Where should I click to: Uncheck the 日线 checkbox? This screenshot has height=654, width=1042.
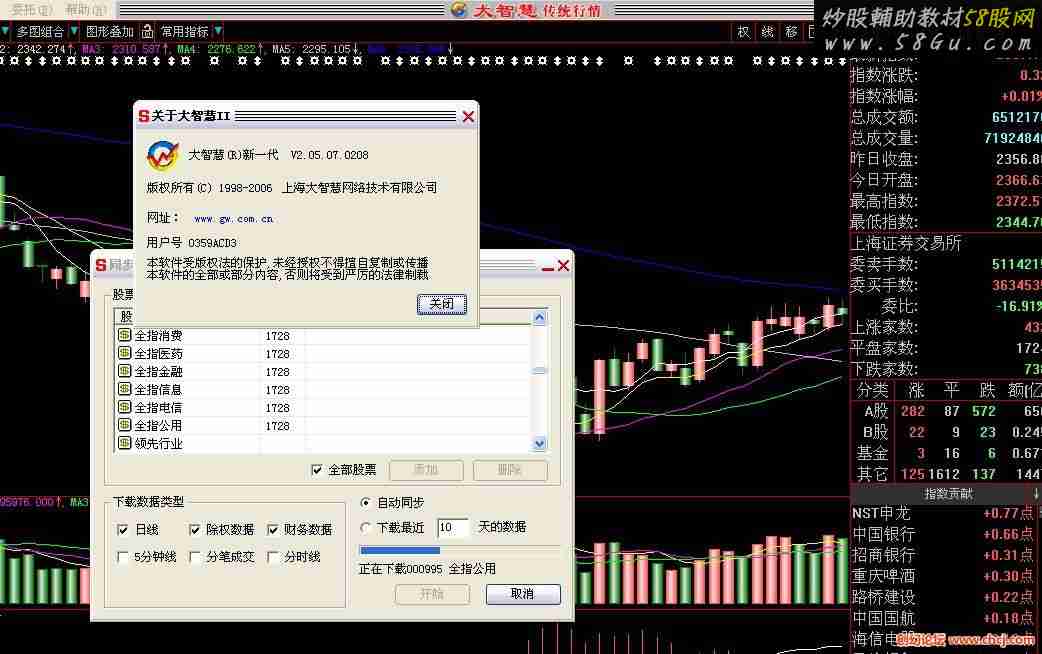tap(122, 530)
